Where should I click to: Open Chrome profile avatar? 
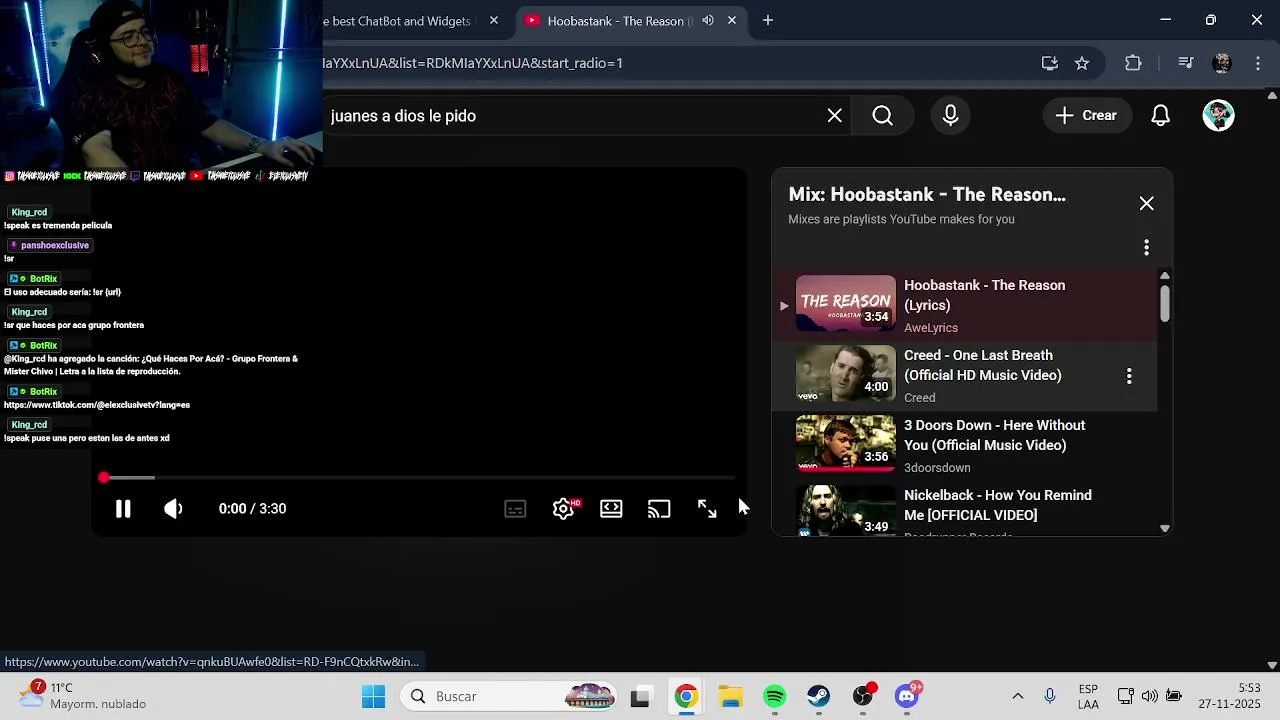pos(1222,63)
